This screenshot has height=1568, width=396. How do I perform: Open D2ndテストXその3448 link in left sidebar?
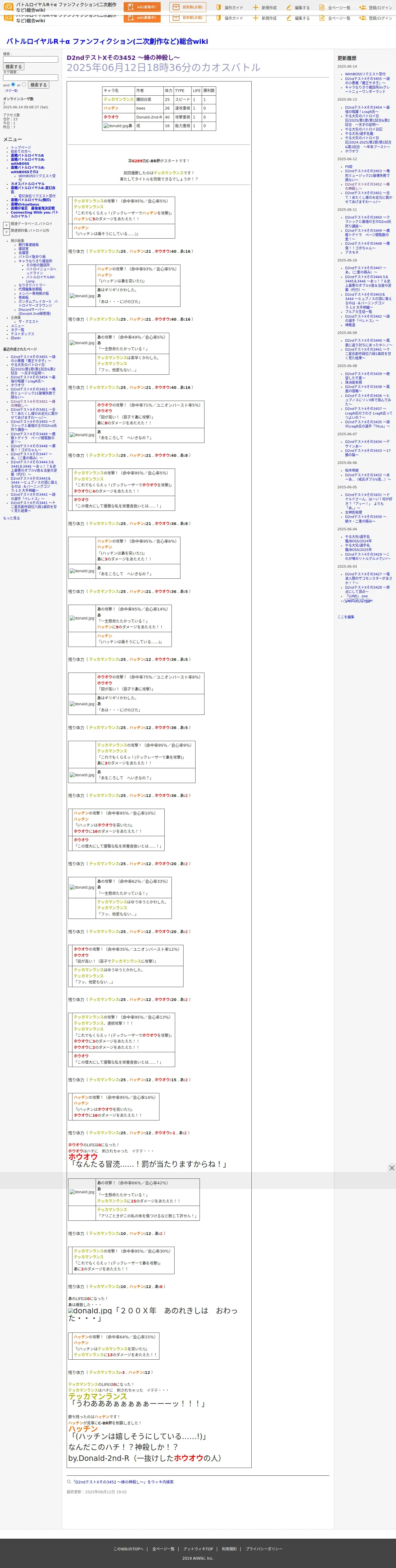point(33,447)
